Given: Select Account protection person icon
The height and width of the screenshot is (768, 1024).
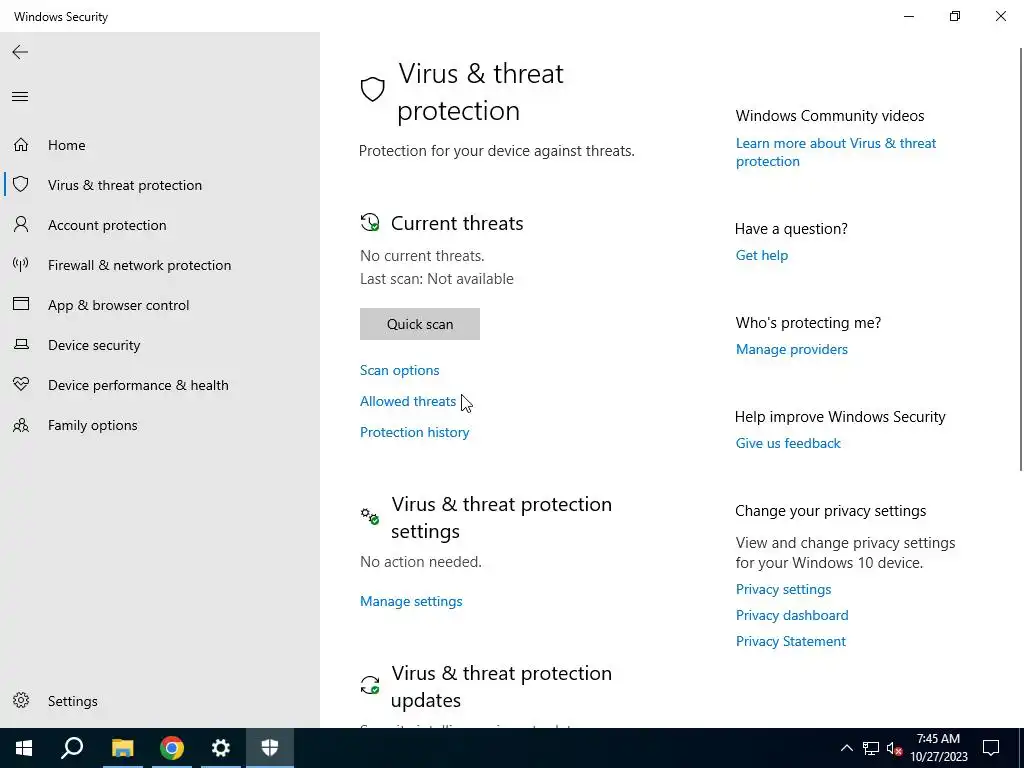Looking at the screenshot, I should point(21,225).
